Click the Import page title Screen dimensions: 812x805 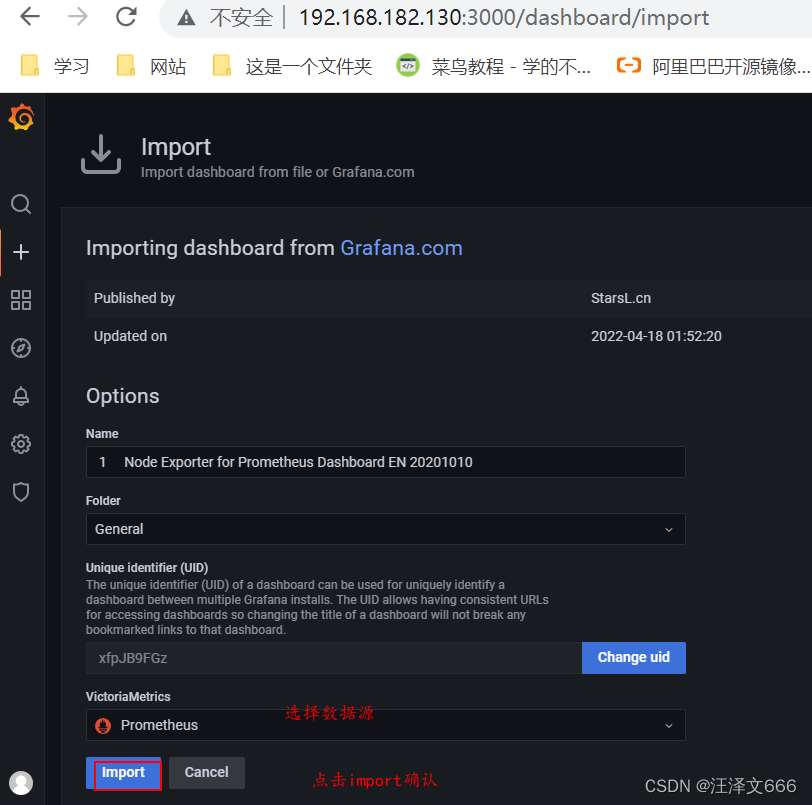click(x=176, y=147)
